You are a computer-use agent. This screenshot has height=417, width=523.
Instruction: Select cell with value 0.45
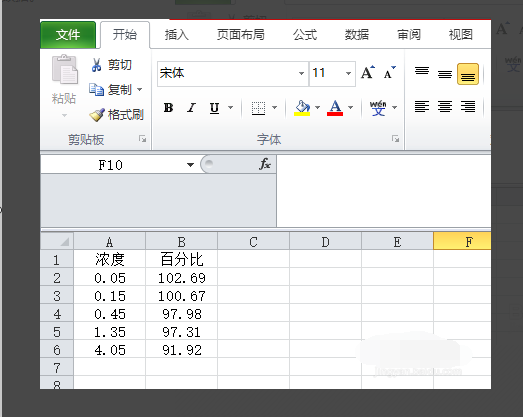[109, 313]
